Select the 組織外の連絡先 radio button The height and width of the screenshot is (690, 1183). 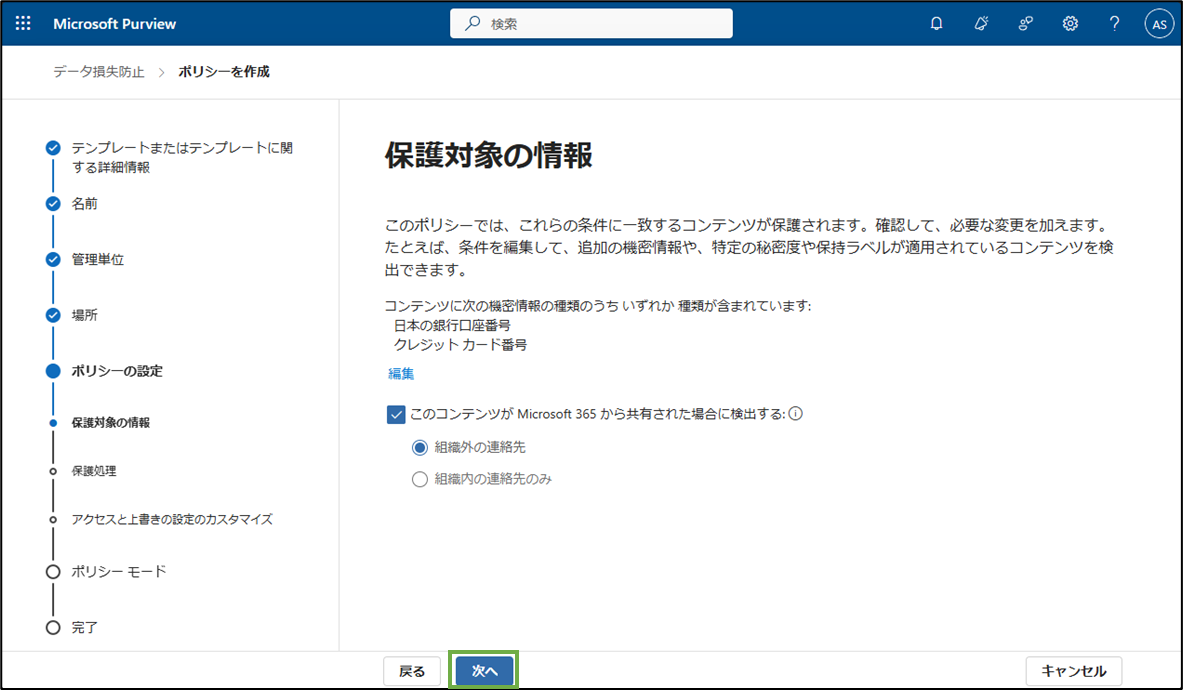[419, 448]
